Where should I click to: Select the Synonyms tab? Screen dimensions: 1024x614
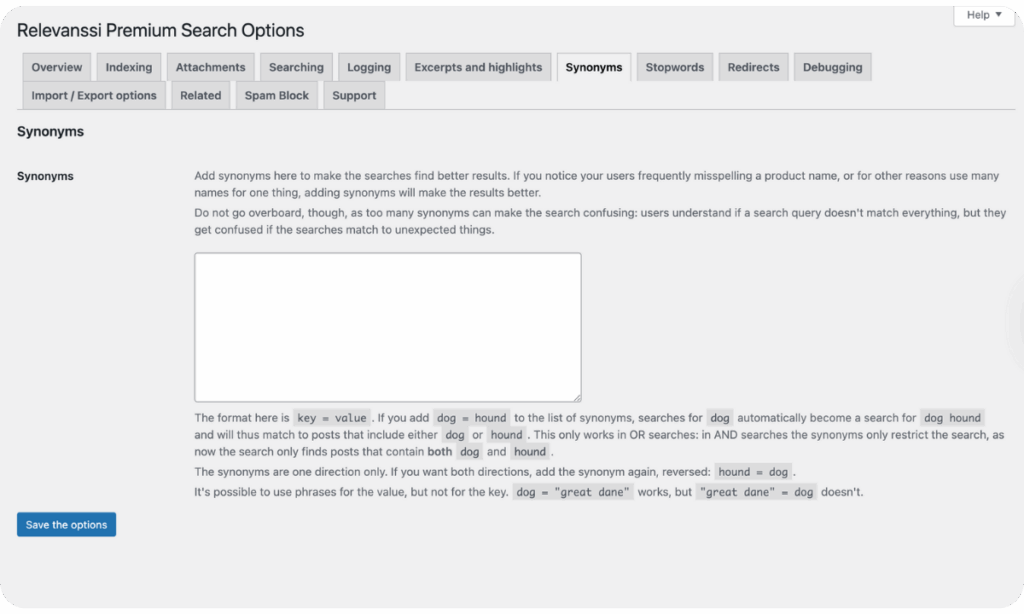click(x=594, y=67)
